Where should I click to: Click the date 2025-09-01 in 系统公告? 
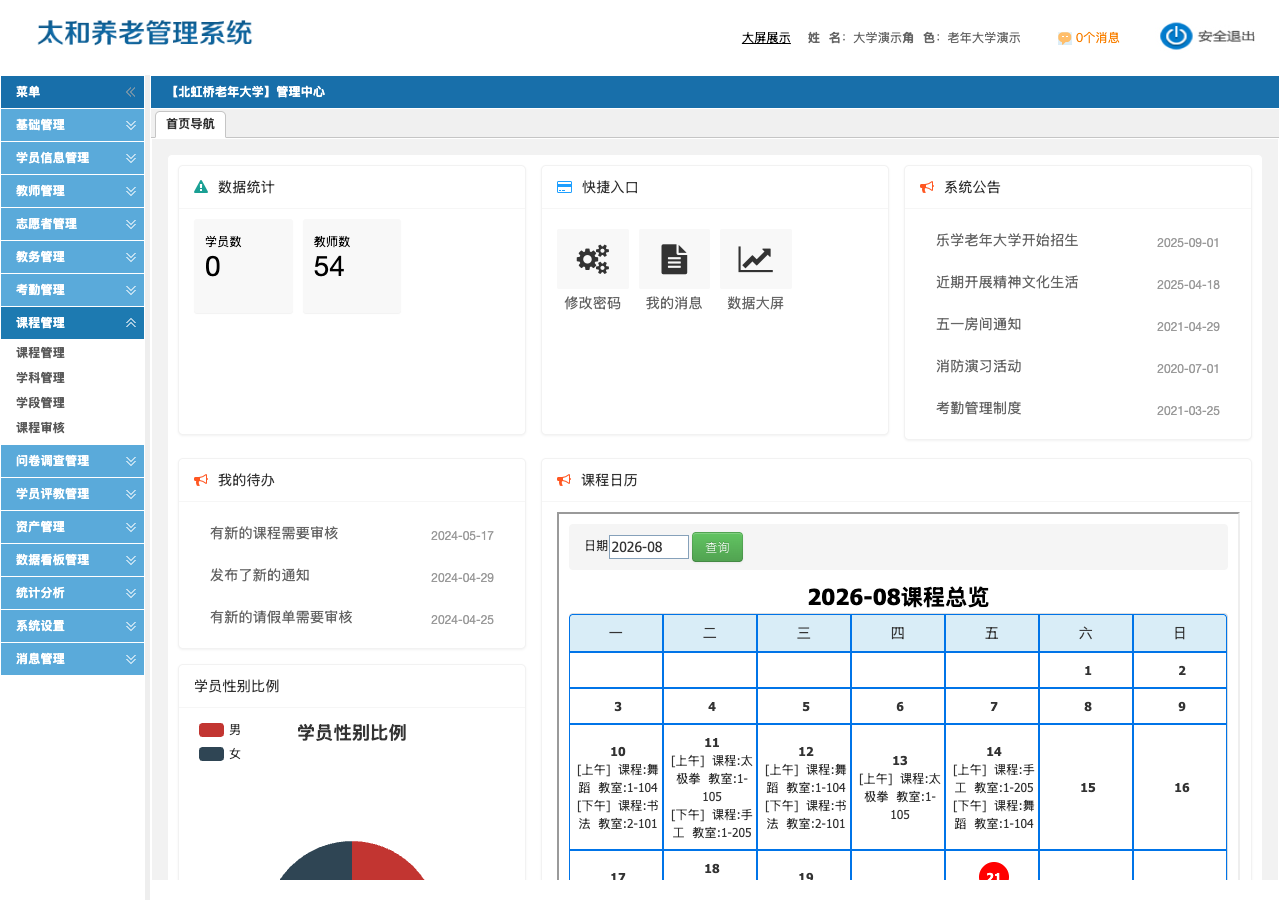[1188, 243]
